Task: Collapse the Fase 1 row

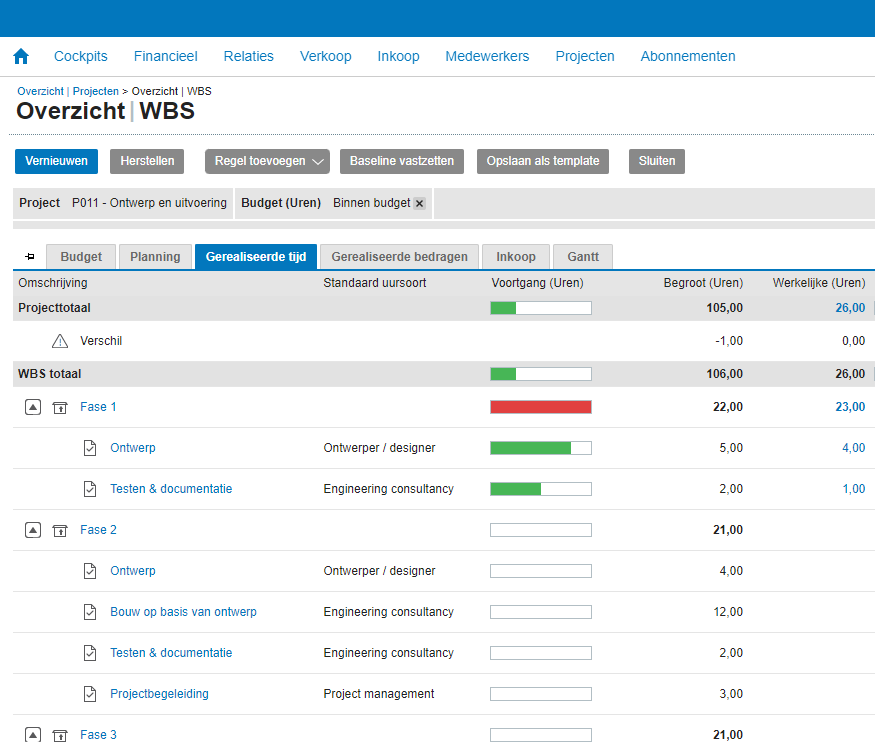Action: (x=33, y=407)
